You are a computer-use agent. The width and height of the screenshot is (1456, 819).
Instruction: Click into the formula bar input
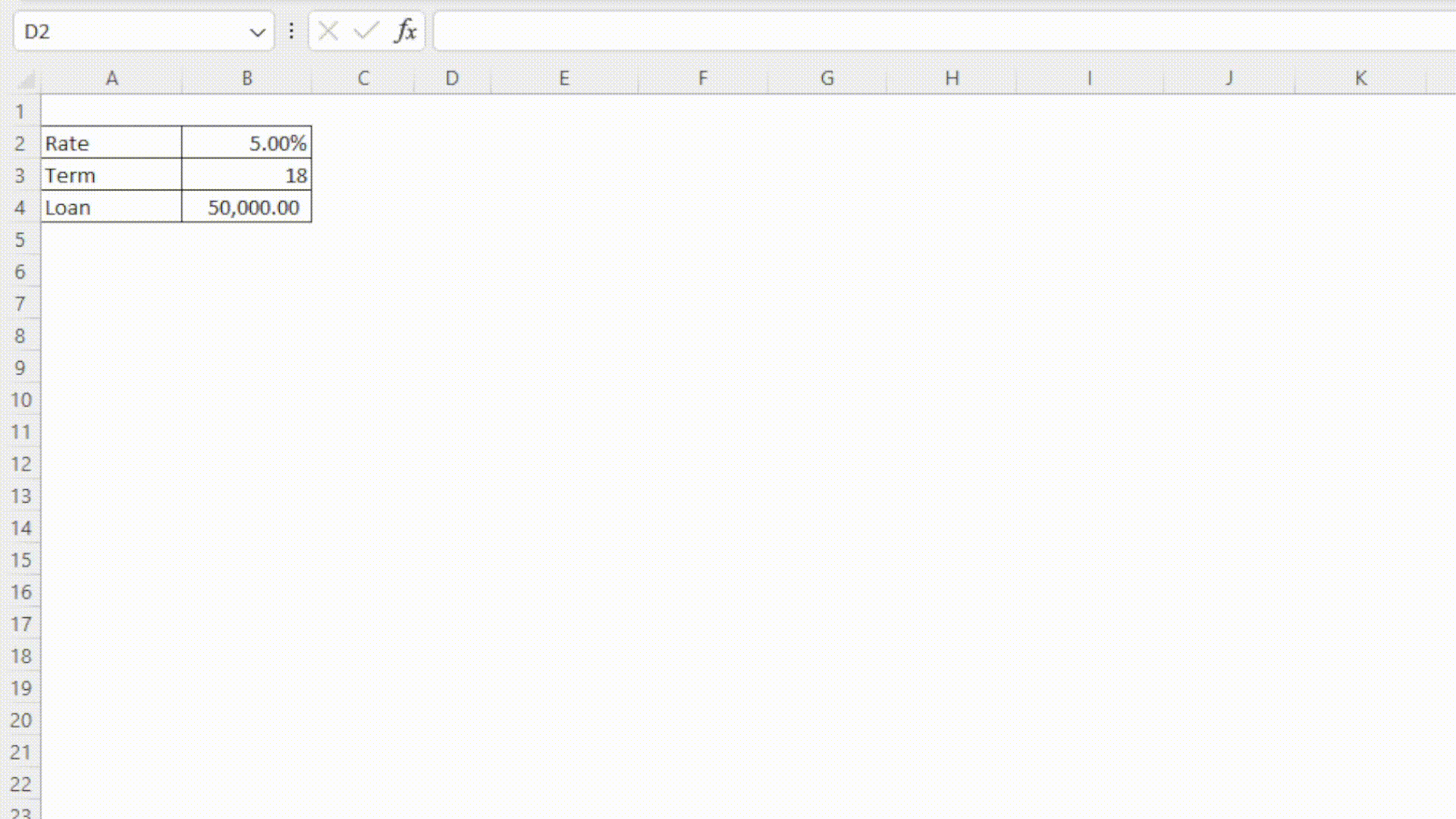(x=944, y=31)
